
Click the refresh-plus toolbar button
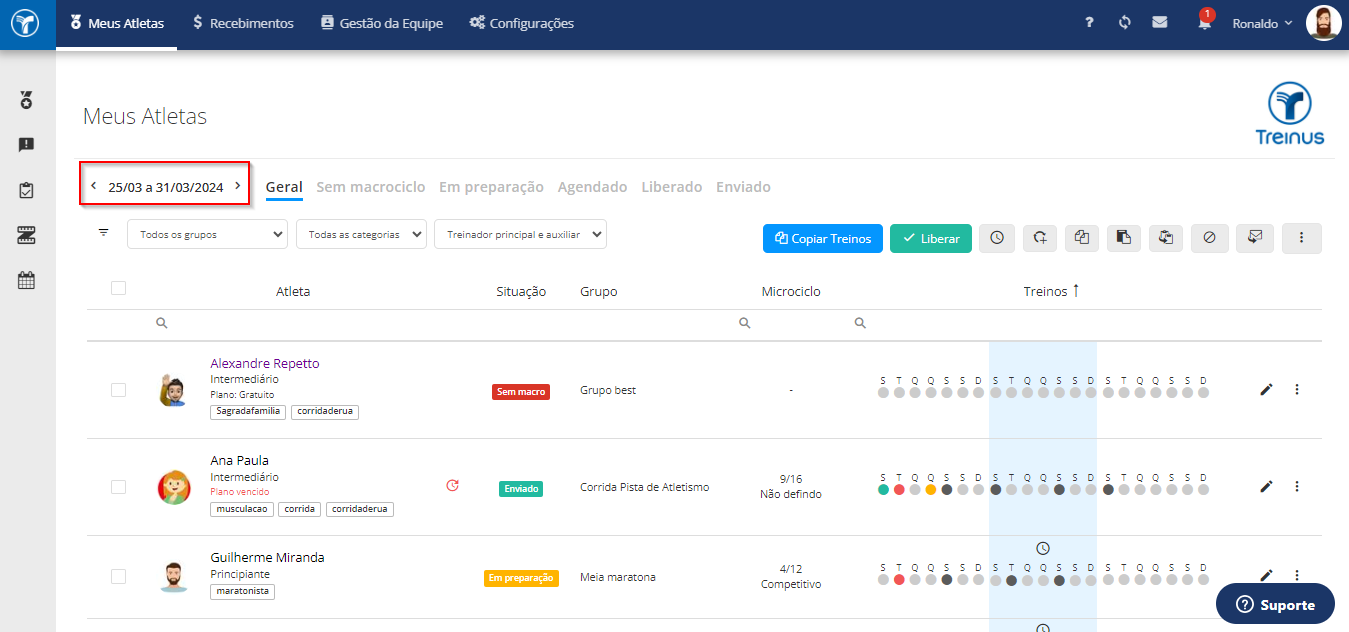coord(1040,238)
